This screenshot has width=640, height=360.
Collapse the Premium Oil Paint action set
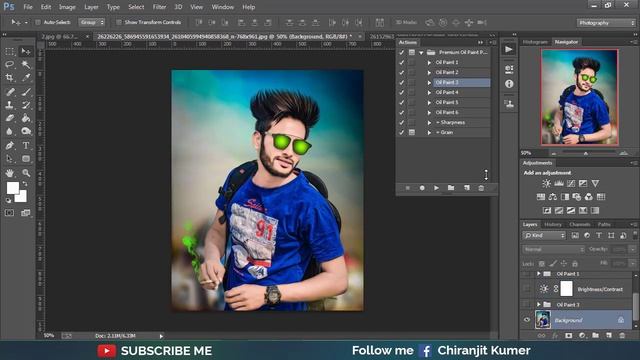421,53
